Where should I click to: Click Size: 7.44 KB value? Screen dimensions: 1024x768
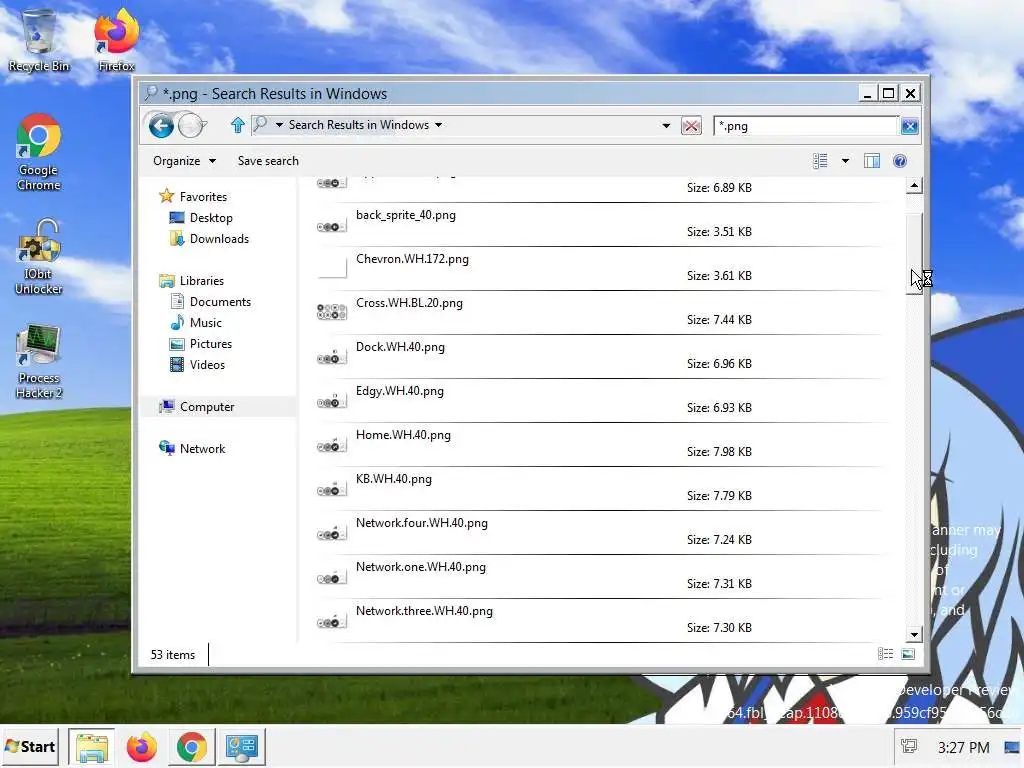tap(719, 319)
